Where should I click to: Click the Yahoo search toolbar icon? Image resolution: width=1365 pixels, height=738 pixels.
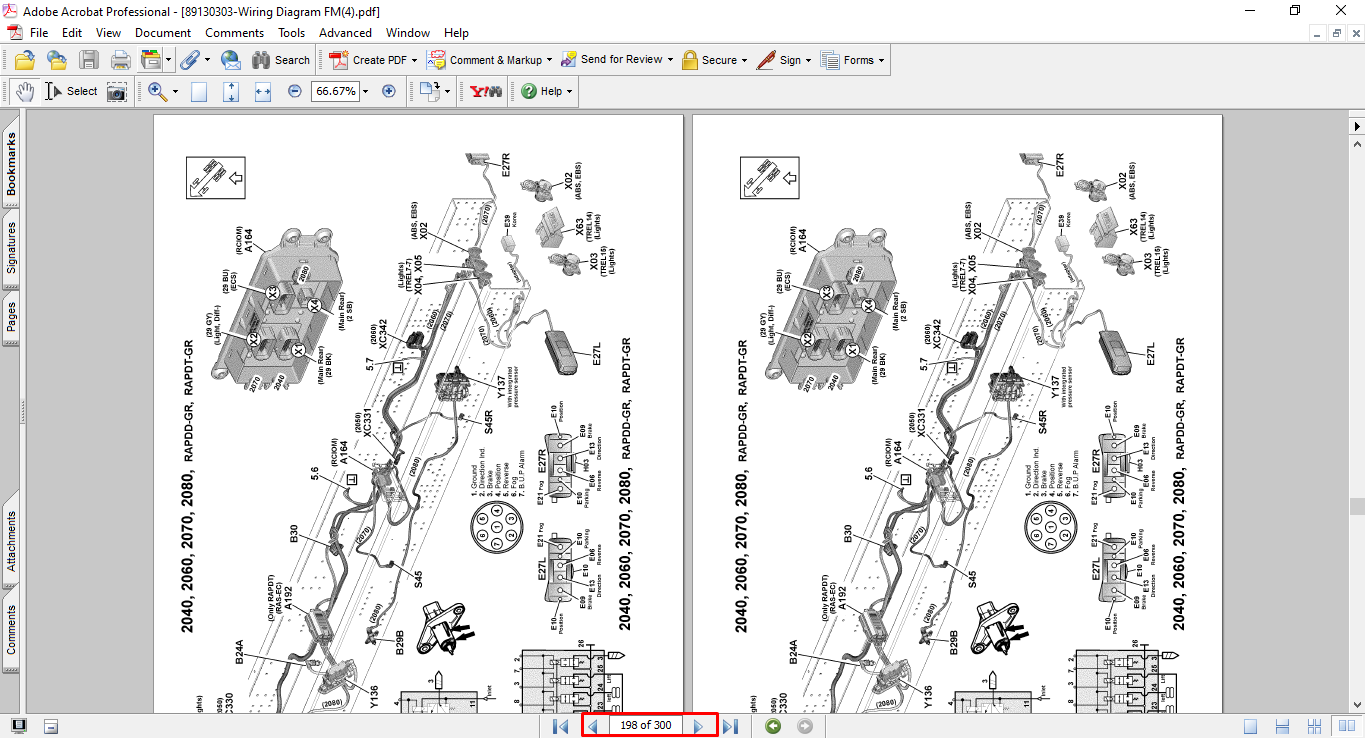(484, 91)
